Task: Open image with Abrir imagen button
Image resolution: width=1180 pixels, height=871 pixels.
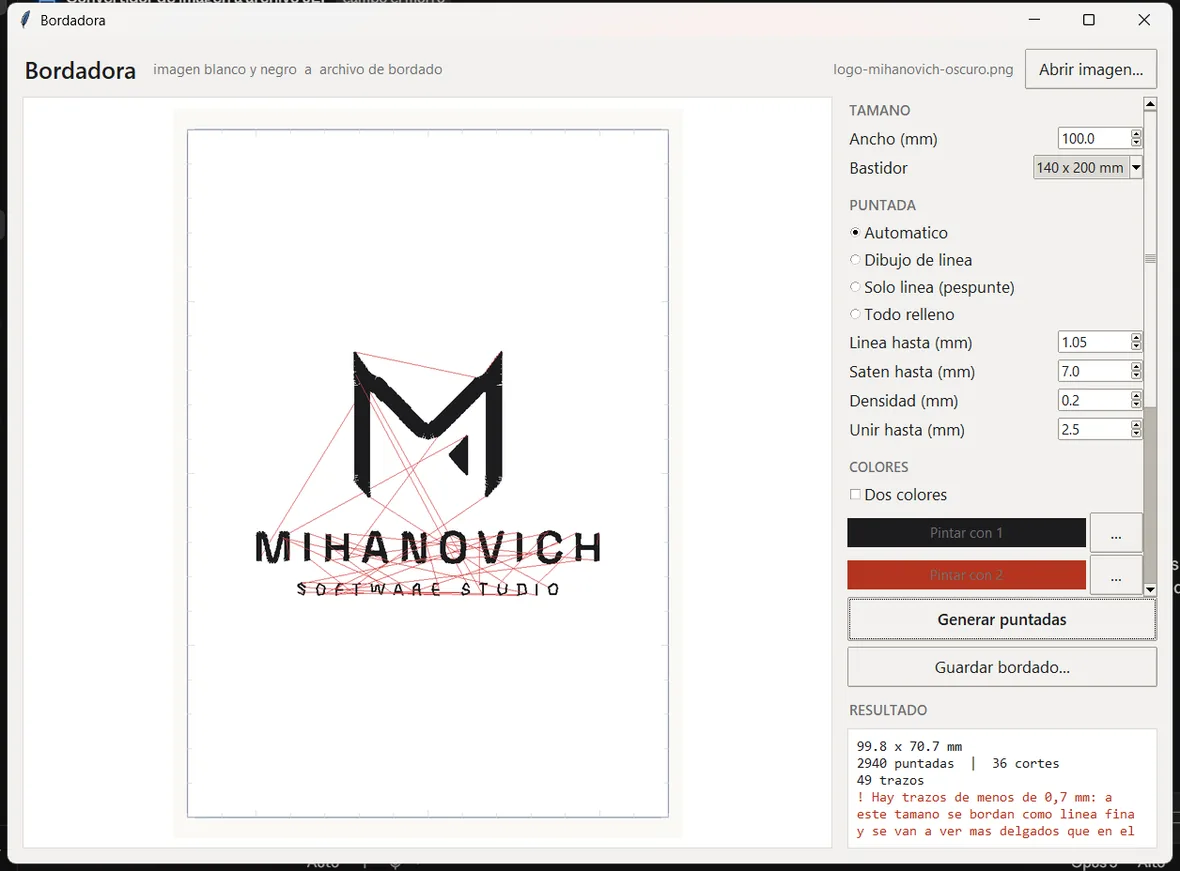Action: tap(1090, 69)
